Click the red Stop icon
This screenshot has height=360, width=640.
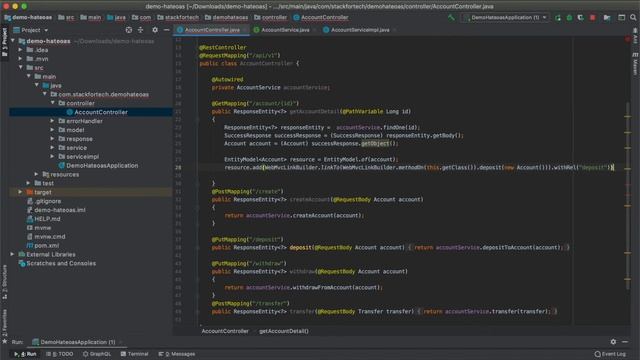click(593, 18)
